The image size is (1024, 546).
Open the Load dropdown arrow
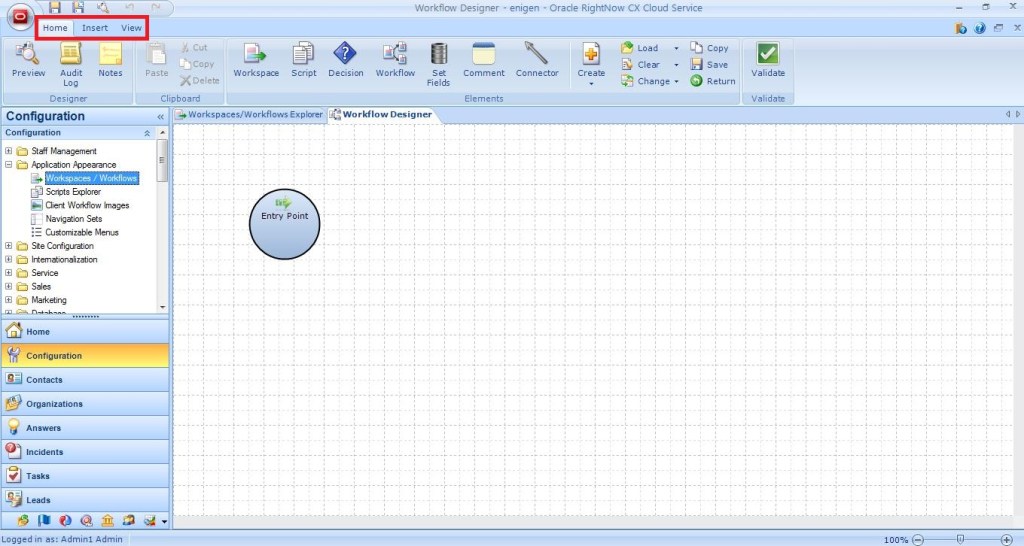(x=676, y=48)
